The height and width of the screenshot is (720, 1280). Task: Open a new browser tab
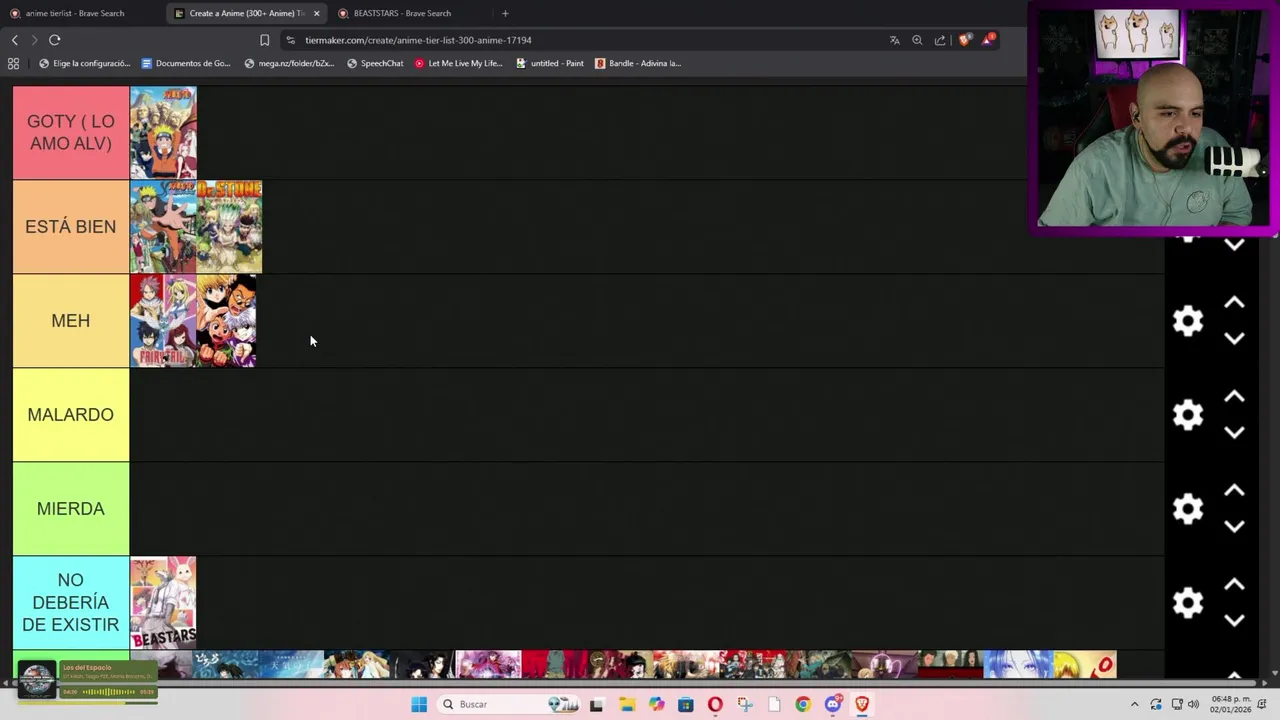click(505, 13)
